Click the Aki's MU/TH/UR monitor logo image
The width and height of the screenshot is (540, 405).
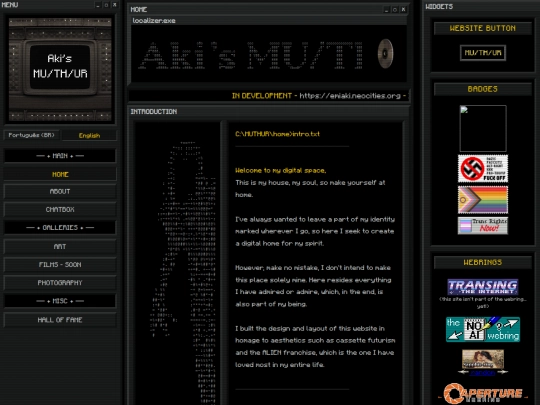(60, 69)
